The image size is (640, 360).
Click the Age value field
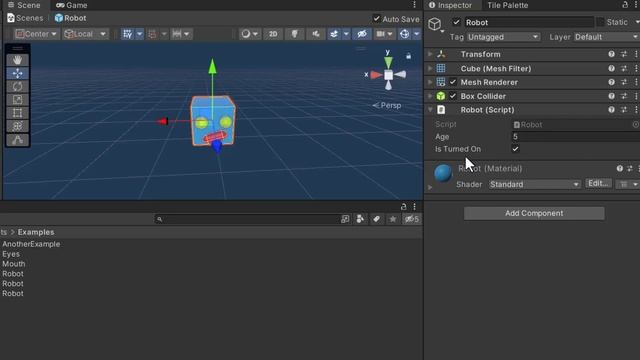tap(576, 137)
